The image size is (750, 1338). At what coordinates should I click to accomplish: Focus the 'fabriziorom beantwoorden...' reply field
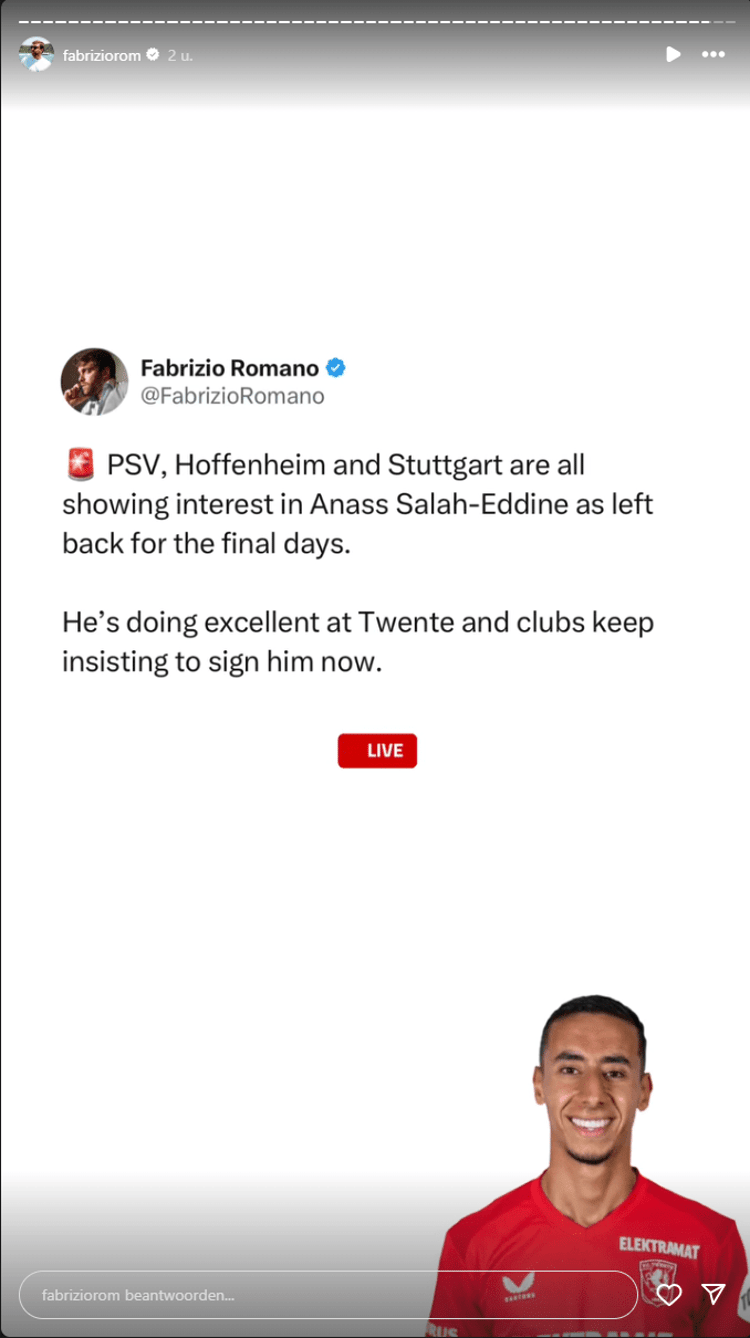[x=328, y=1295]
